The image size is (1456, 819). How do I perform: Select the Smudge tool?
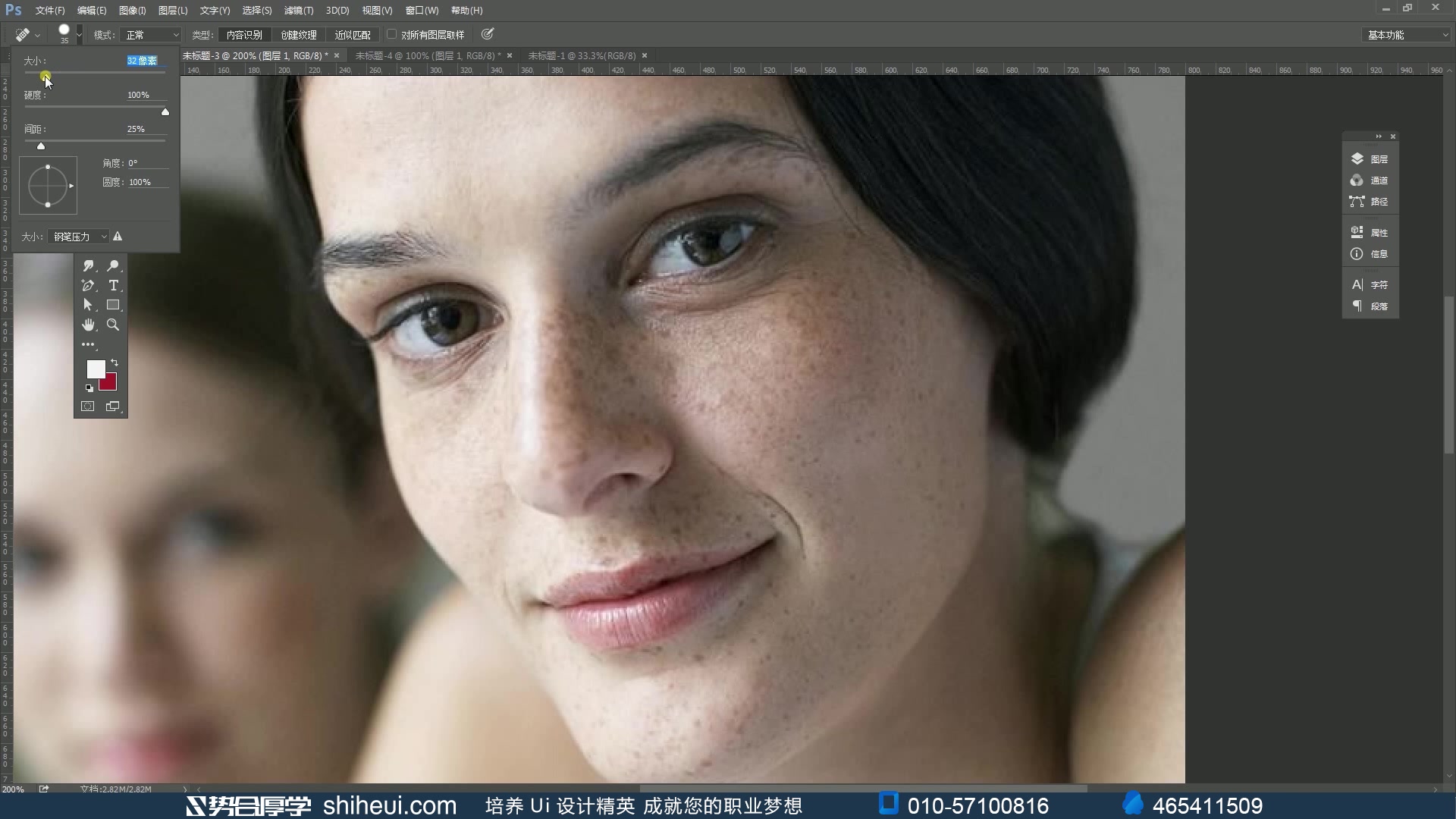[x=88, y=265]
